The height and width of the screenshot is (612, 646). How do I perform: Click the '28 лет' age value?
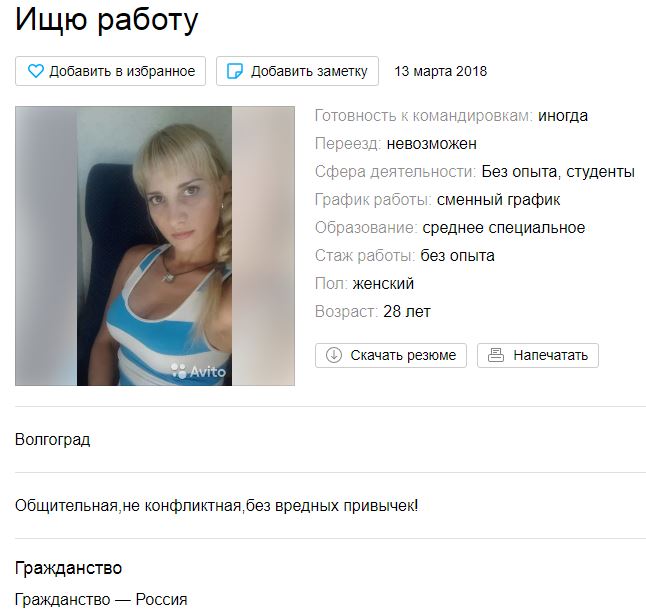coord(407,312)
